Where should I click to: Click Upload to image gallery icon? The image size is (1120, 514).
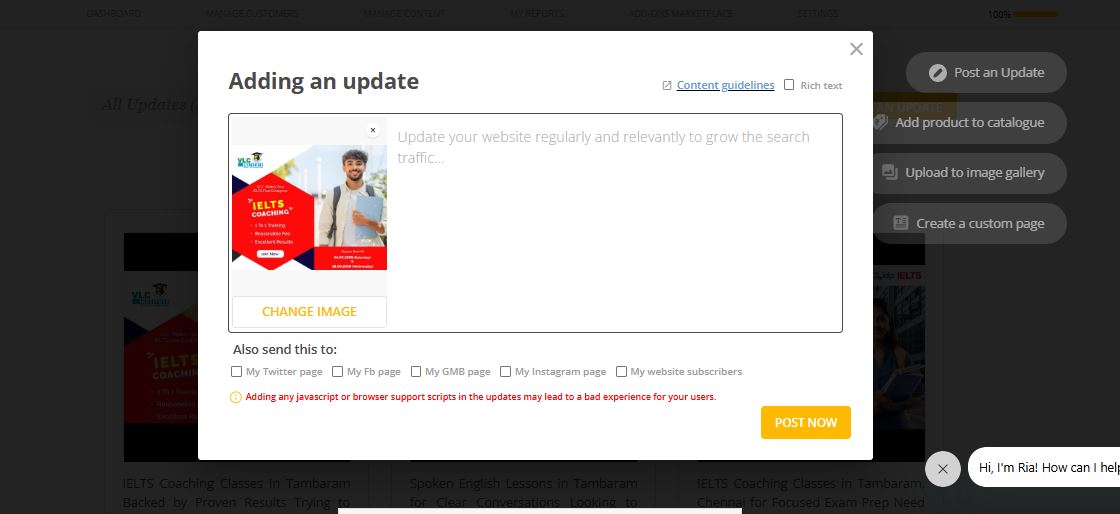pyautogui.click(x=889, y=172)
